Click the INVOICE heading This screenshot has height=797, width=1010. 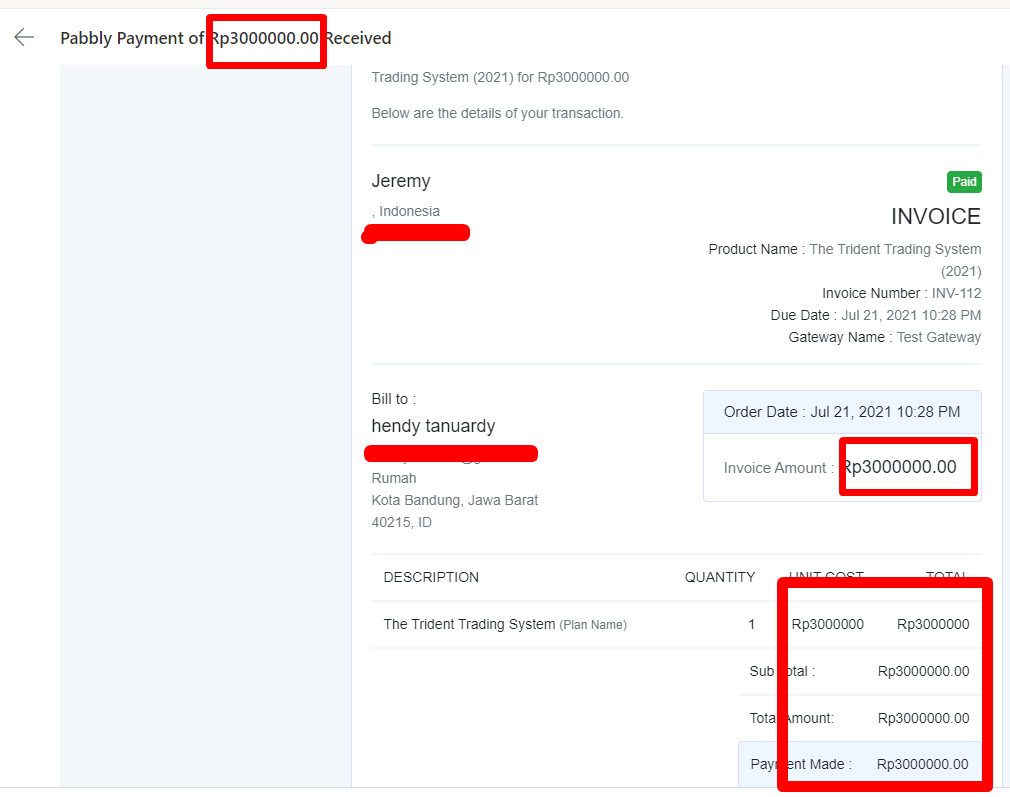pyautogui.click(x=935, y=217)
